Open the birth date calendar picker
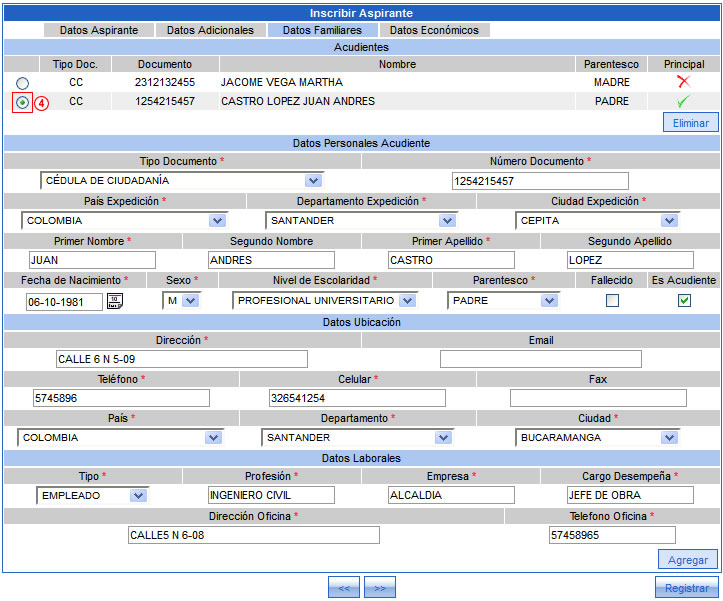The height and width of the screenshot is (601, 723). coord(114,301)
